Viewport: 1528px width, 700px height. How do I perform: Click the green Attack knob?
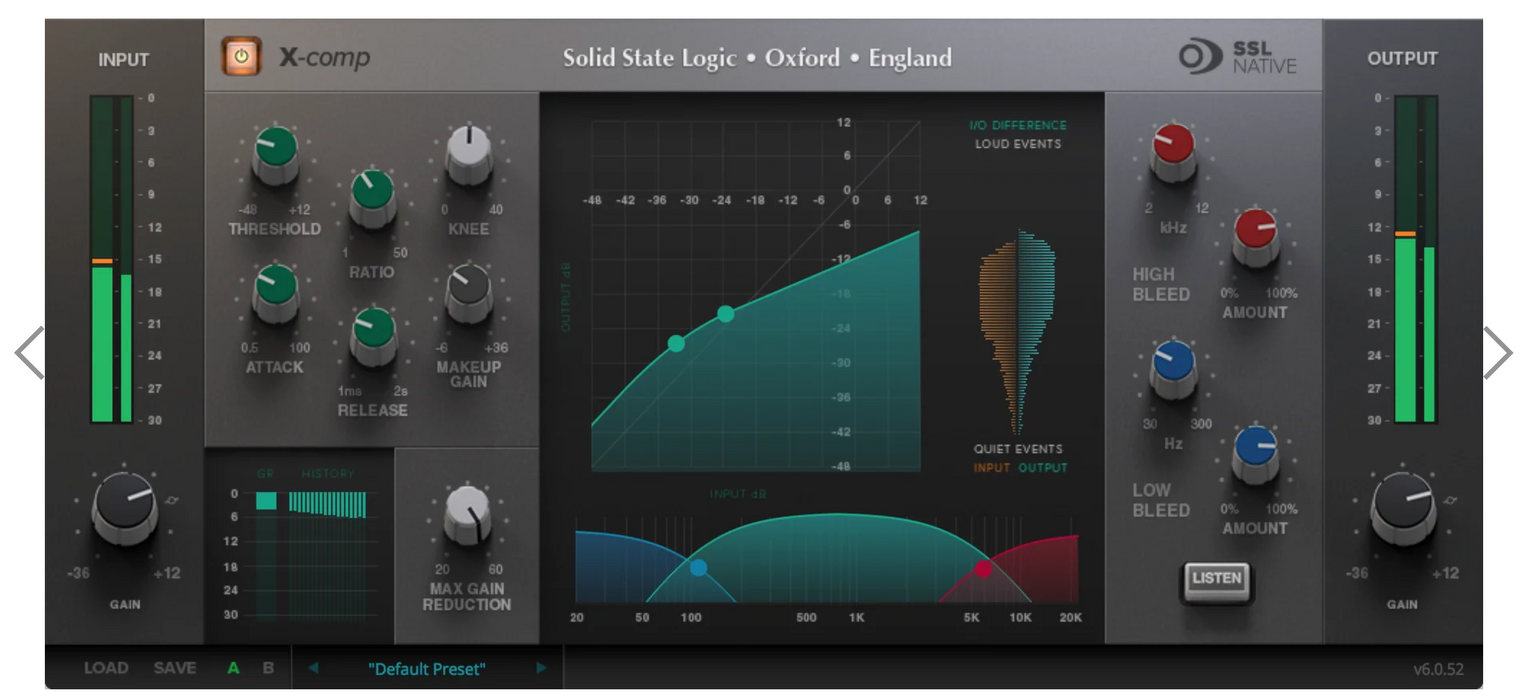[x=275, y=293]
